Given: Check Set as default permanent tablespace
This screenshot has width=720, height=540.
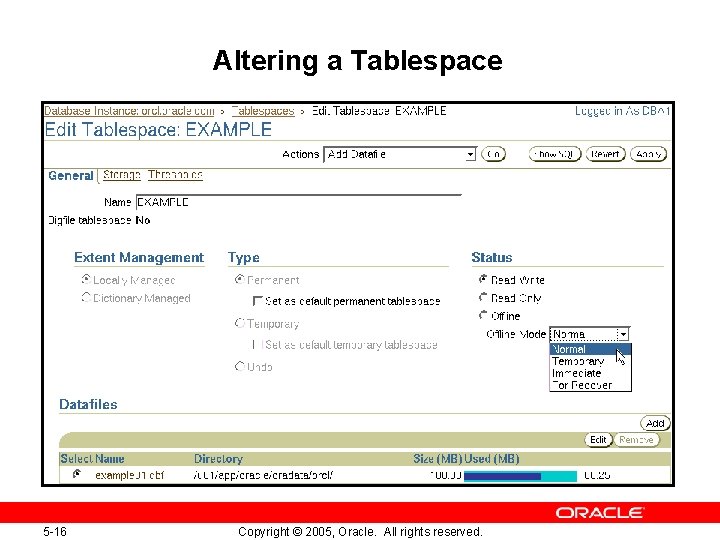Looking at the screenshot, I should 257,301.
